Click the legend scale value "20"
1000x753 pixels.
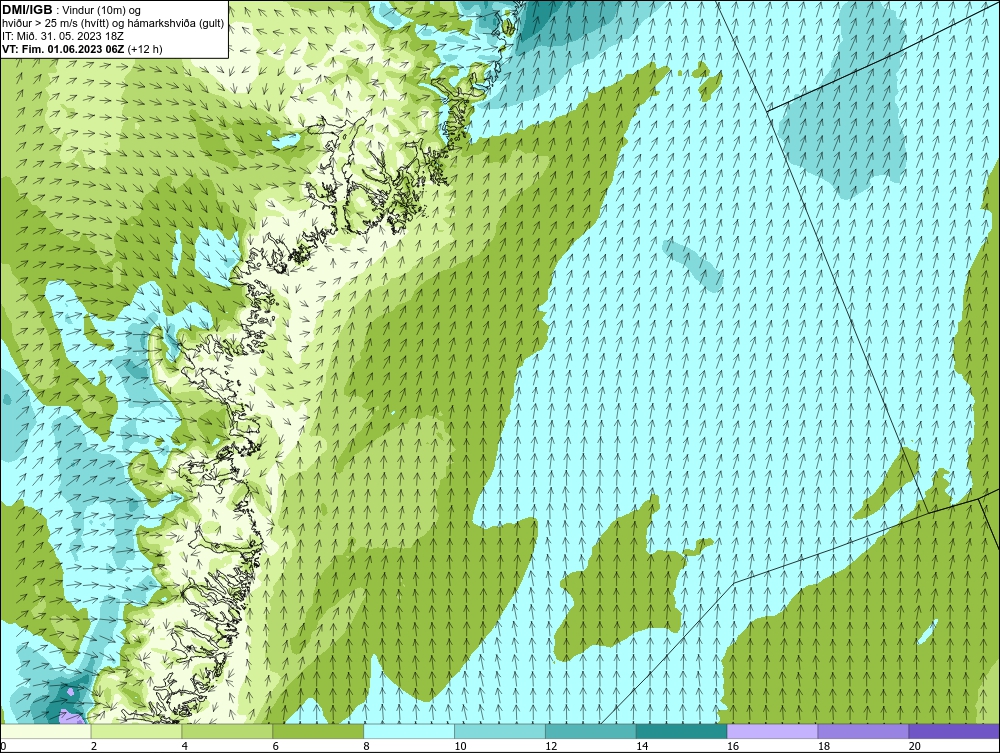pos(915,746)
